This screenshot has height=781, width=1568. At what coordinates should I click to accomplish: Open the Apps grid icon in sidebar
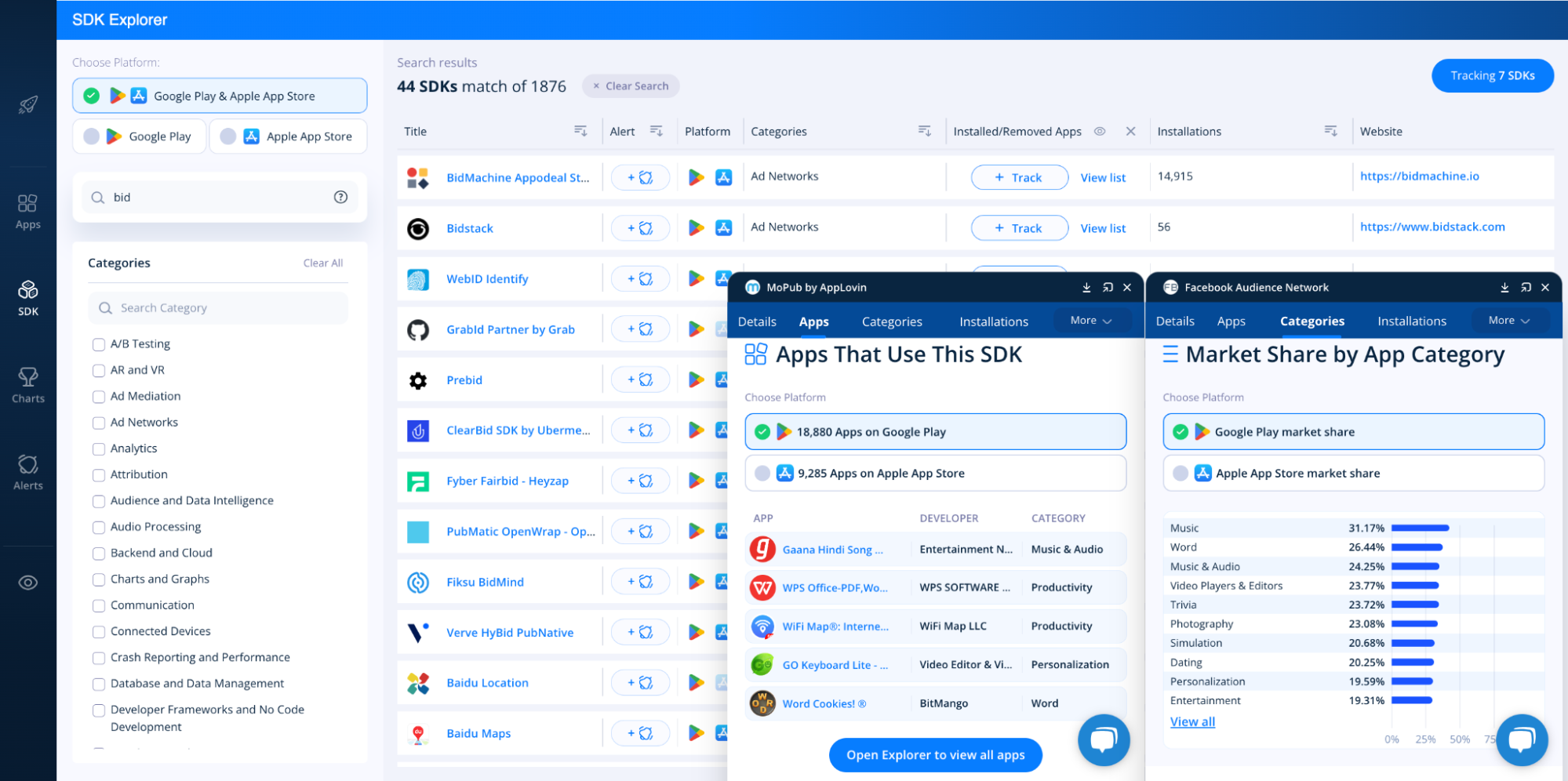click(27, 212)
